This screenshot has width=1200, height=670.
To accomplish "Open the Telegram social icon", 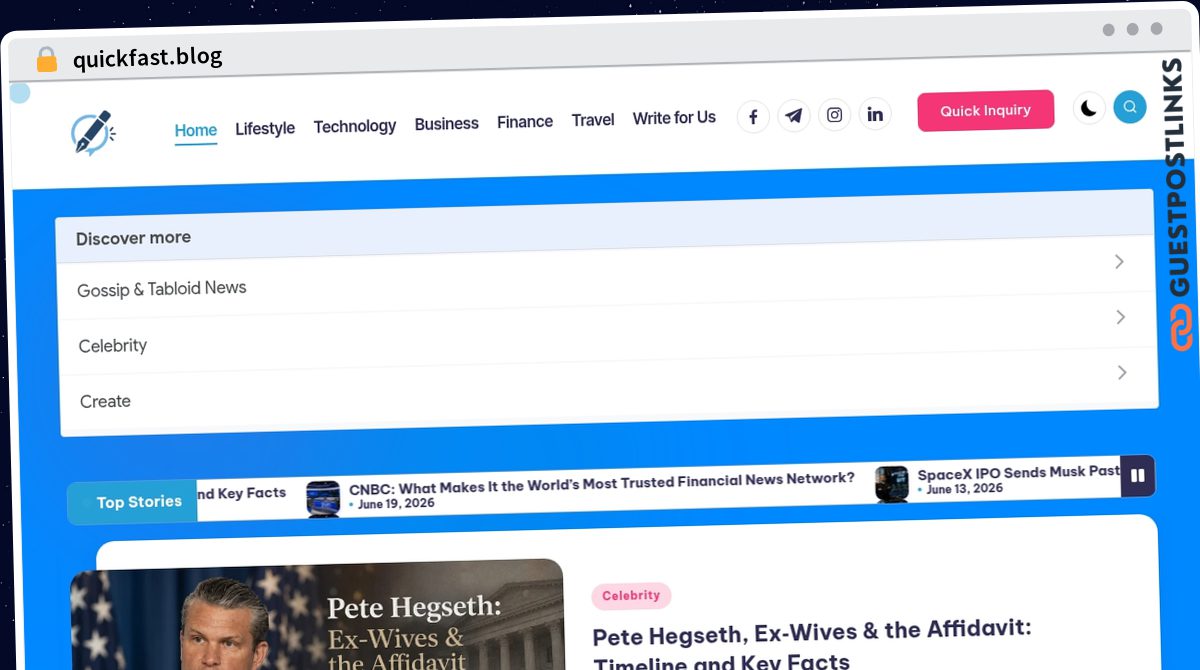I will pyautogui.click(x=794, y=116).
